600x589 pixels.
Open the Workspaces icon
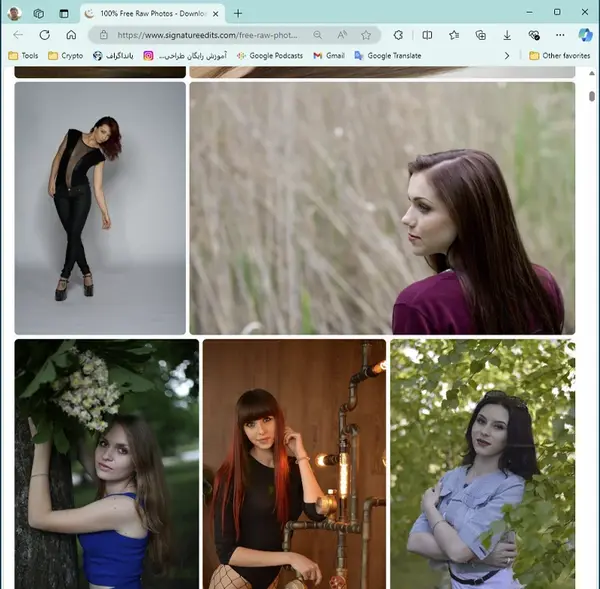coord(39,14)
